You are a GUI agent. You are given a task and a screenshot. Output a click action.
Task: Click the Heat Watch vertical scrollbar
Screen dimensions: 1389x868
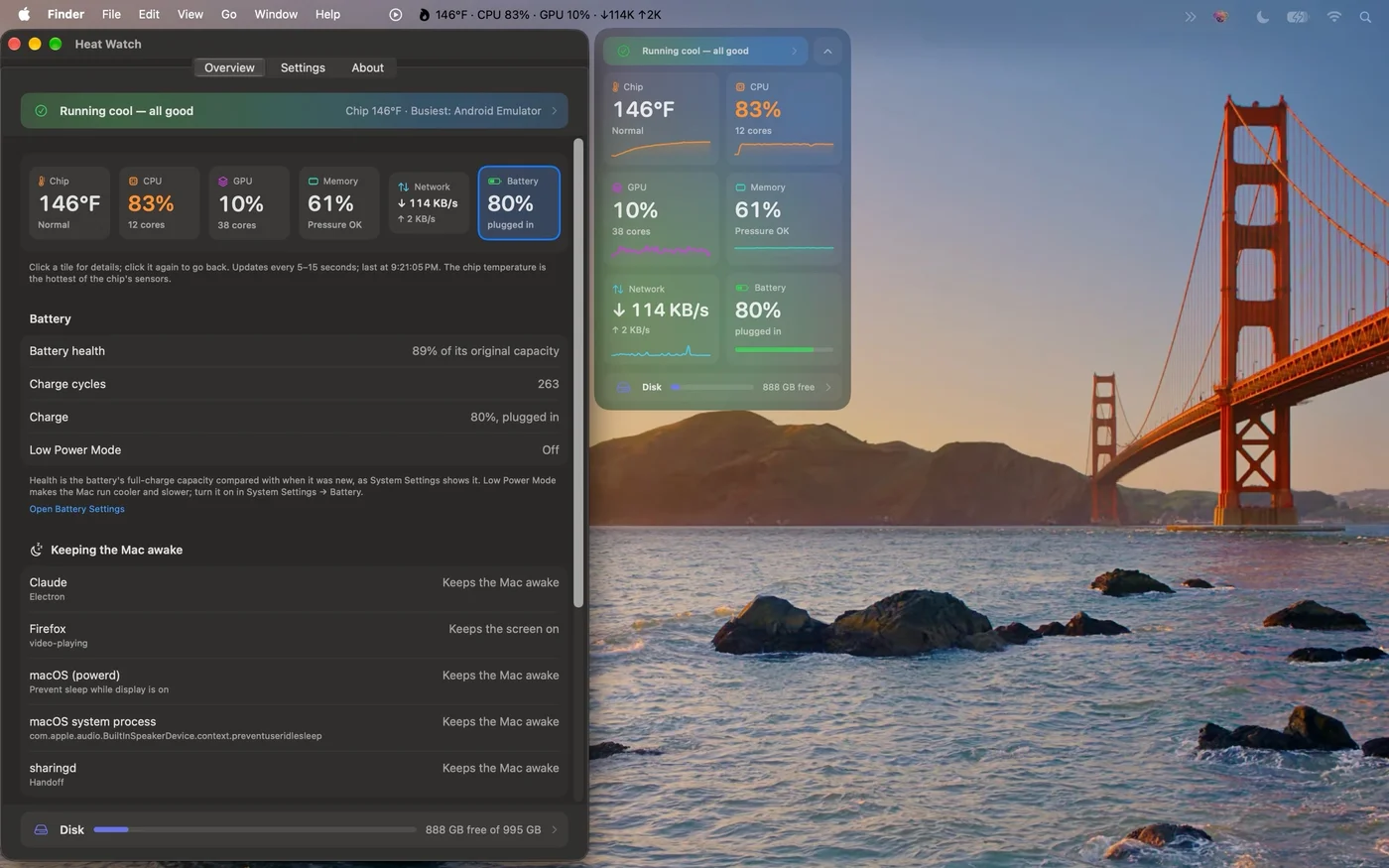(x=577, y=372)
